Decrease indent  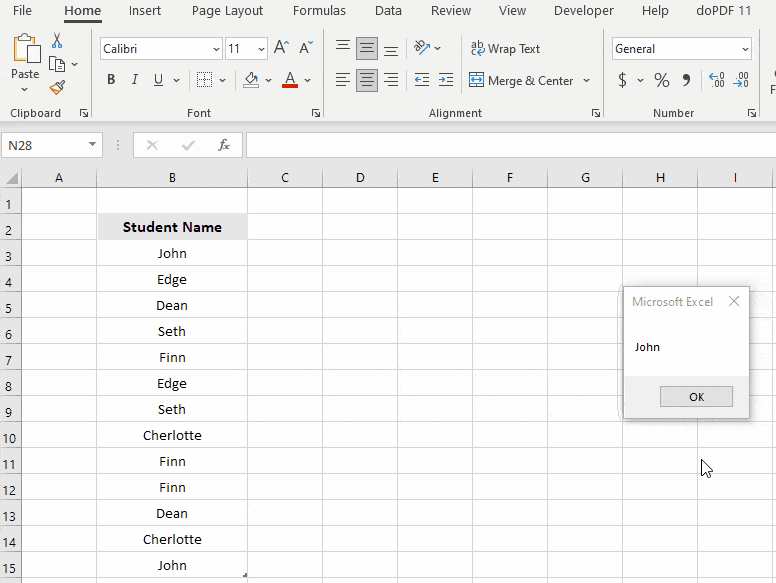point(422,80)
